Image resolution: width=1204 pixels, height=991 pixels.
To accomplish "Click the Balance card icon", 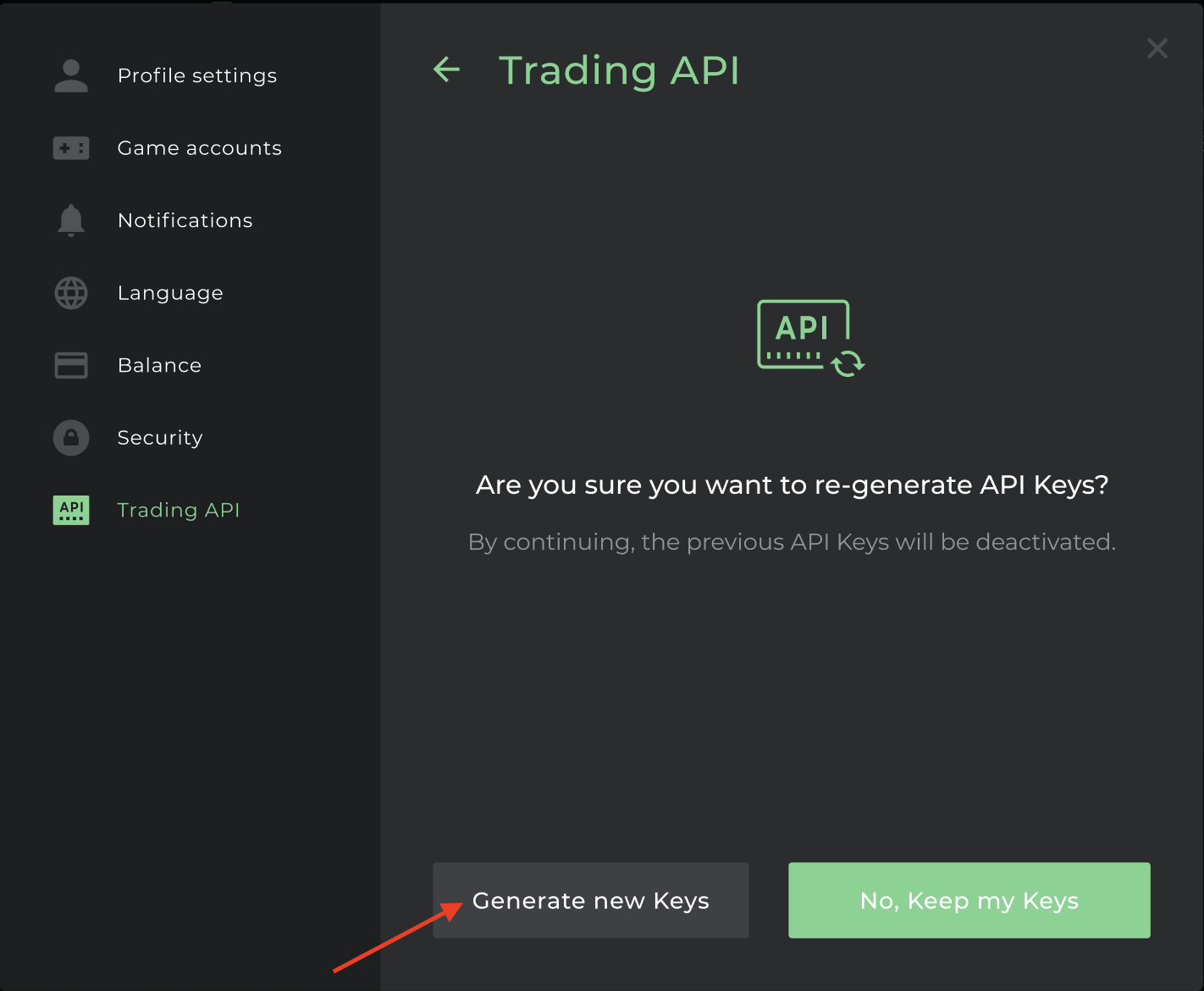I will point(71,365).
